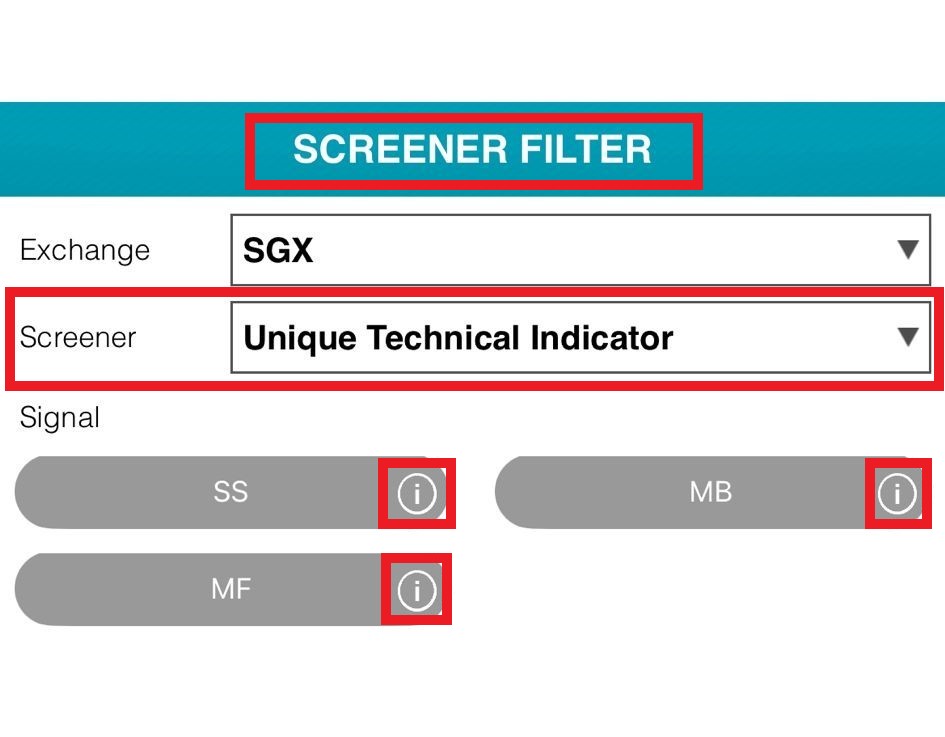Click the SCREENER FILTER header title
This screenshot has height=737, width=945.
(472, 149)
